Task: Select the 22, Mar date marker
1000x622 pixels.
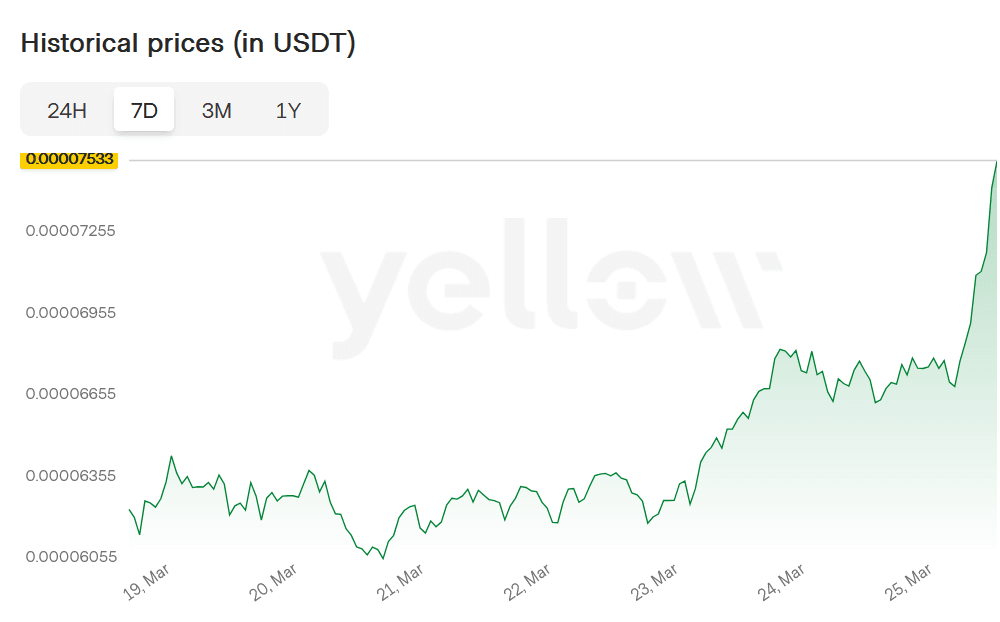Action: point(527,582)
